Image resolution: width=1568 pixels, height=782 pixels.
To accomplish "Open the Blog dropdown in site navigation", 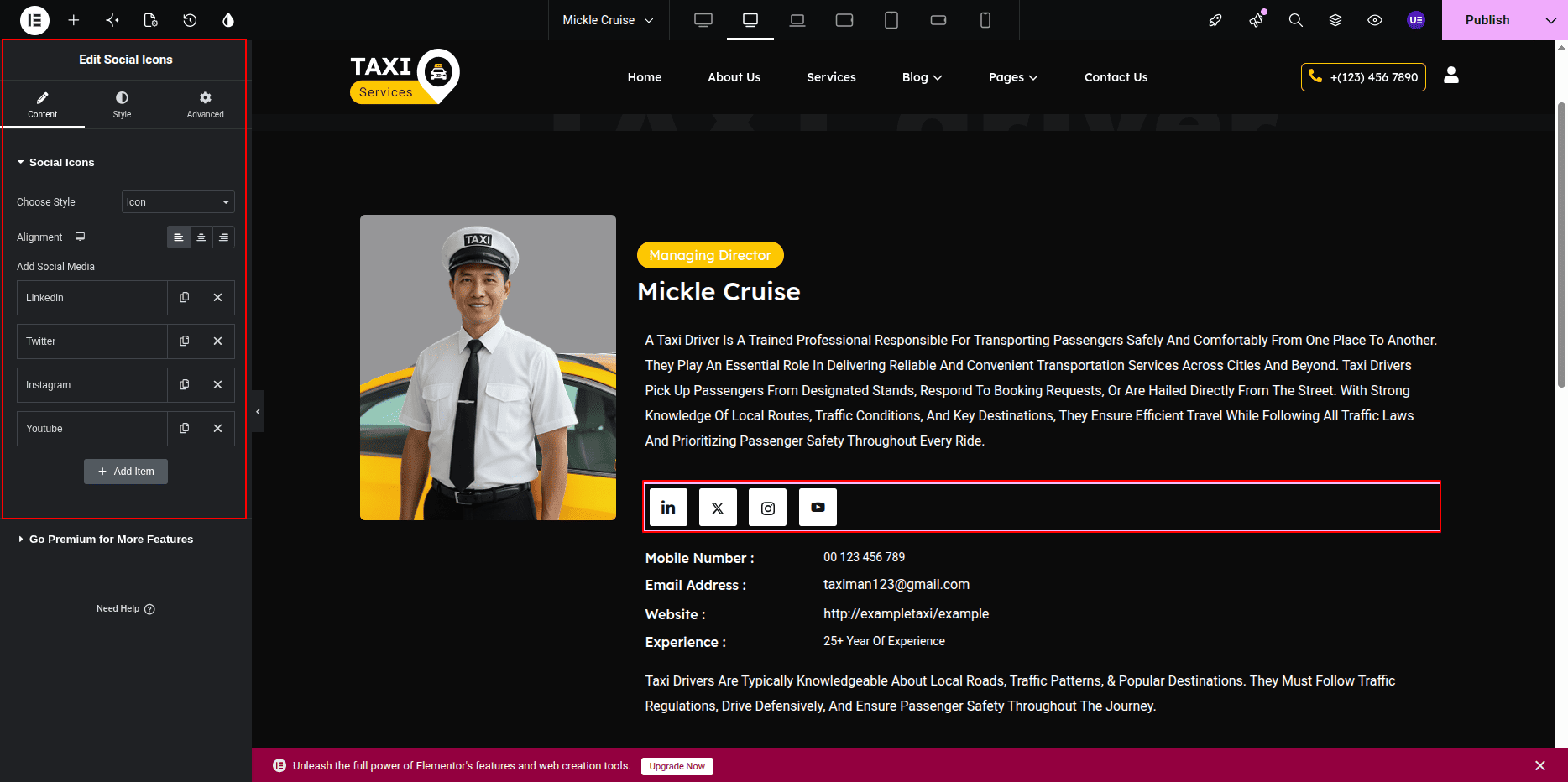I will point(922,77).
